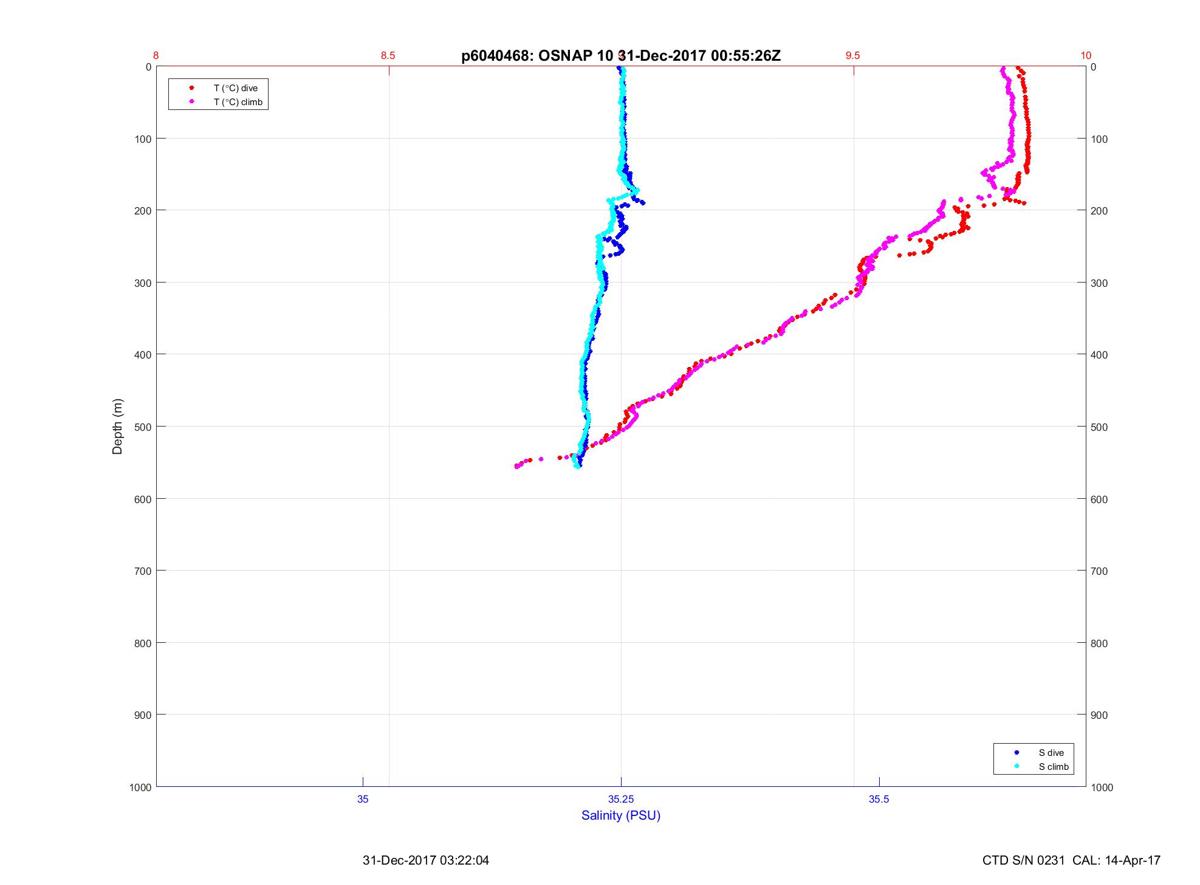This screenshot has width=1200, height=885.
Task: Click the red 8.5 temperature tick label
Action: pos(388,56)
